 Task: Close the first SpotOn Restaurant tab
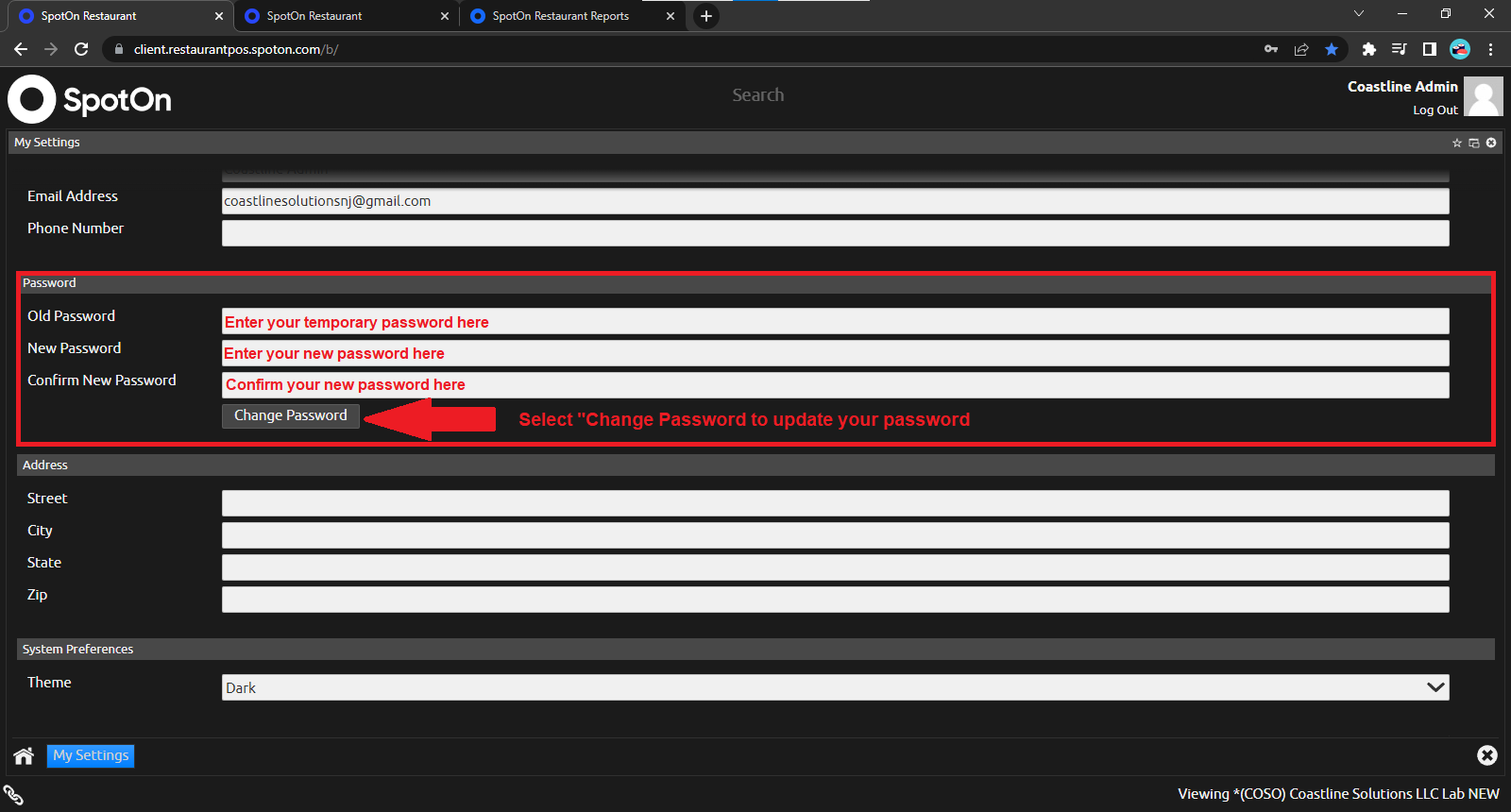(219, 16)
